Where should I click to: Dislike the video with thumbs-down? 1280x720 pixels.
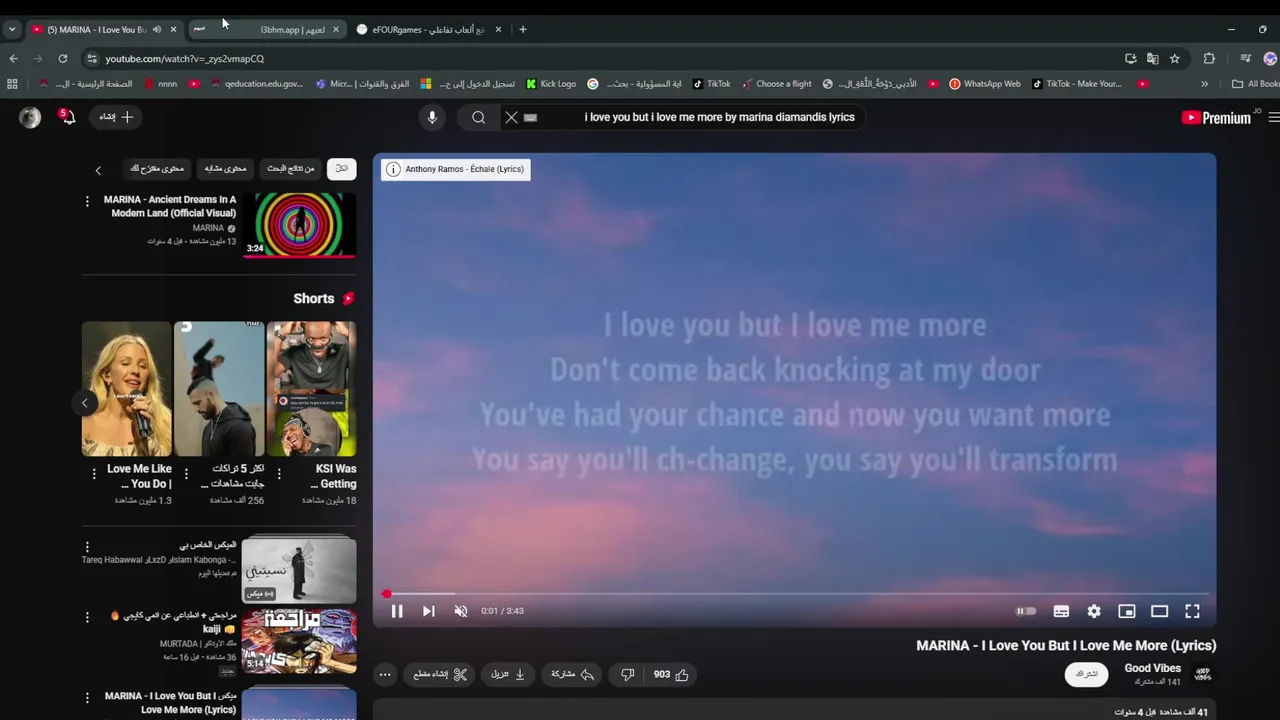click(x=627, y=675)
